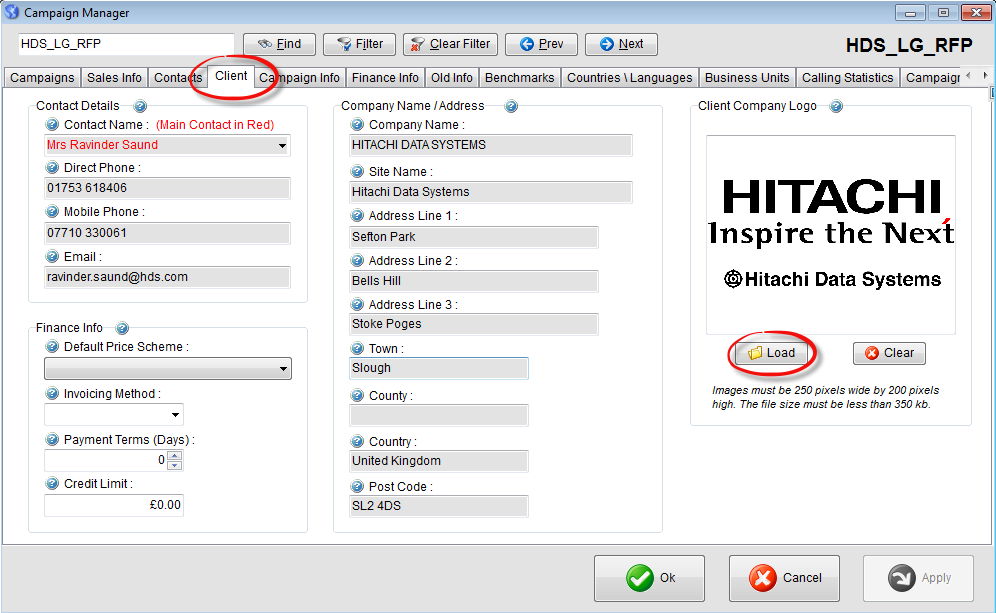Switch to Countries \ Languages tab

pos(629,77)
